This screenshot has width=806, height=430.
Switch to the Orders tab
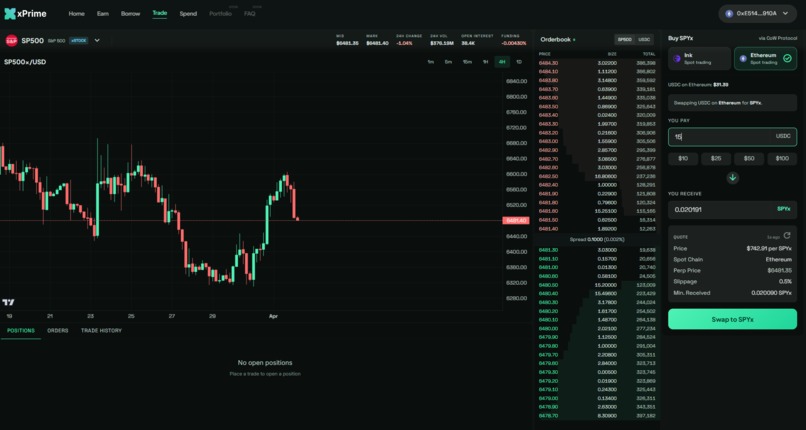click(58, 331)
